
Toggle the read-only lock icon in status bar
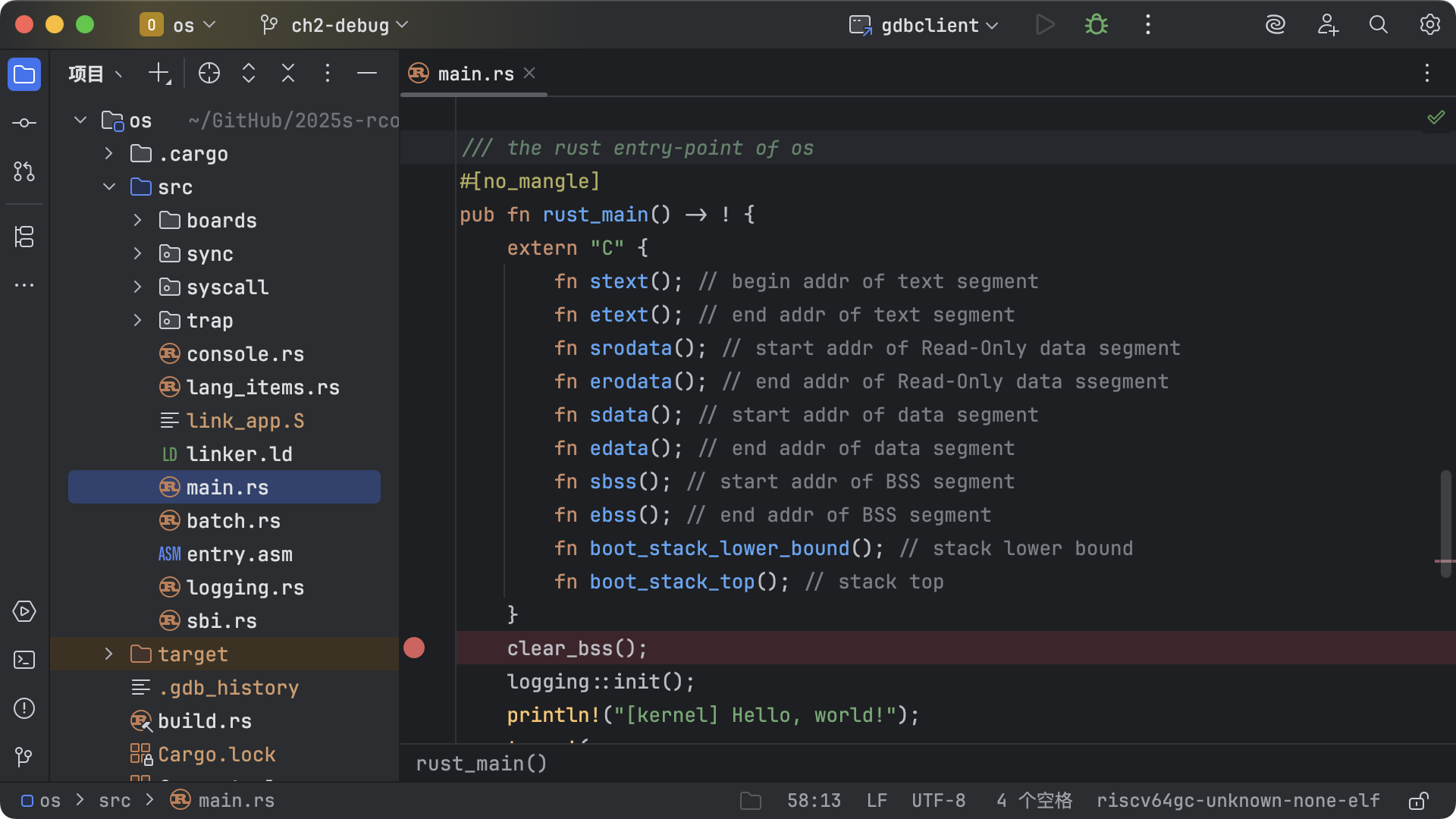1419,801
